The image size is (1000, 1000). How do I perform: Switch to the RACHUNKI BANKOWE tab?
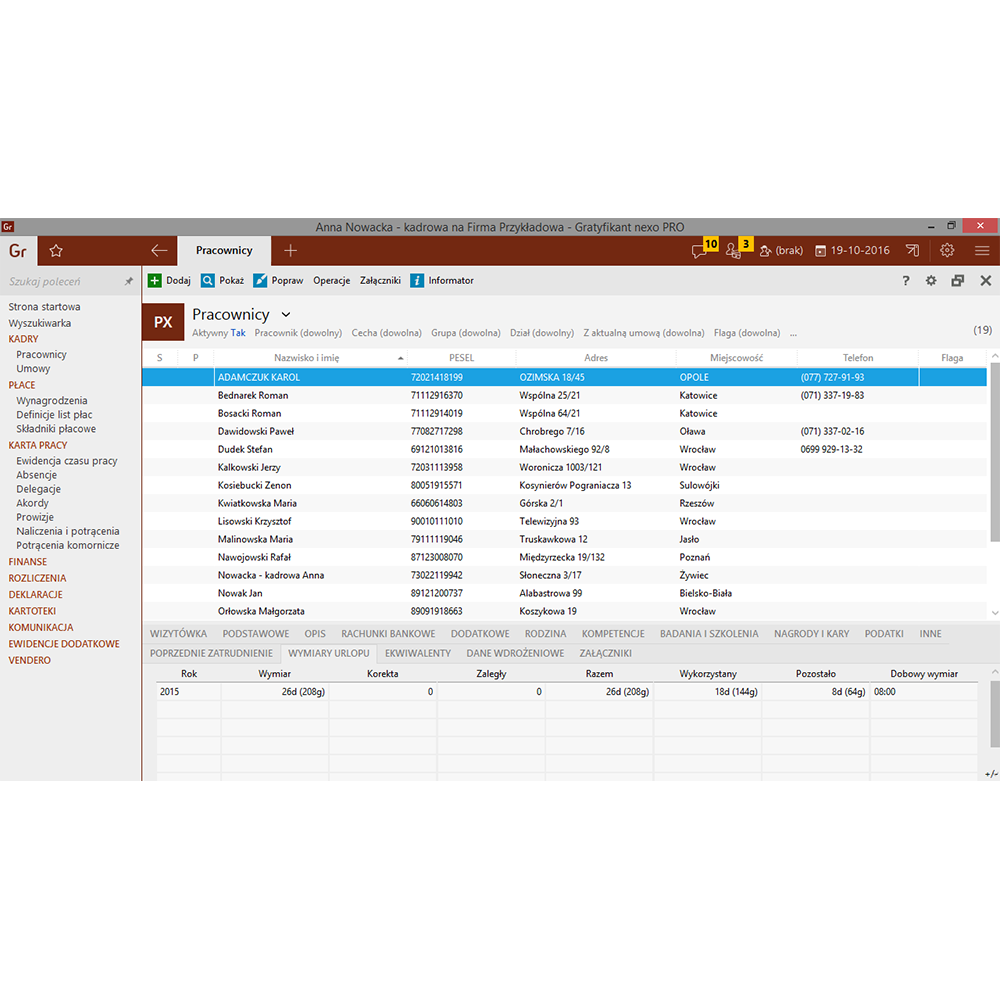click(x=388, y=634)
